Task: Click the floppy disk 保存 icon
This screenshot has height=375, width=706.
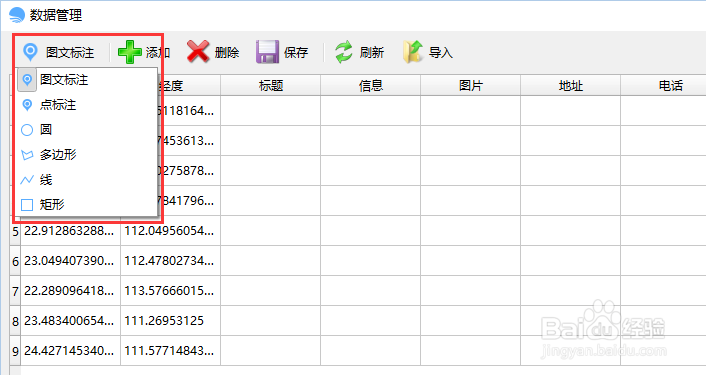Action: [x=267, y=52]
